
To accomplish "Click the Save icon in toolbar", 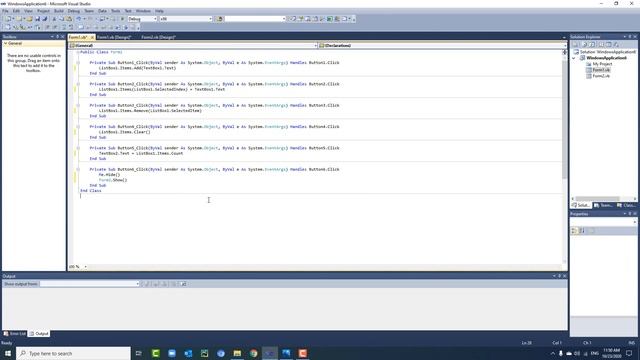I will (37, 19).
